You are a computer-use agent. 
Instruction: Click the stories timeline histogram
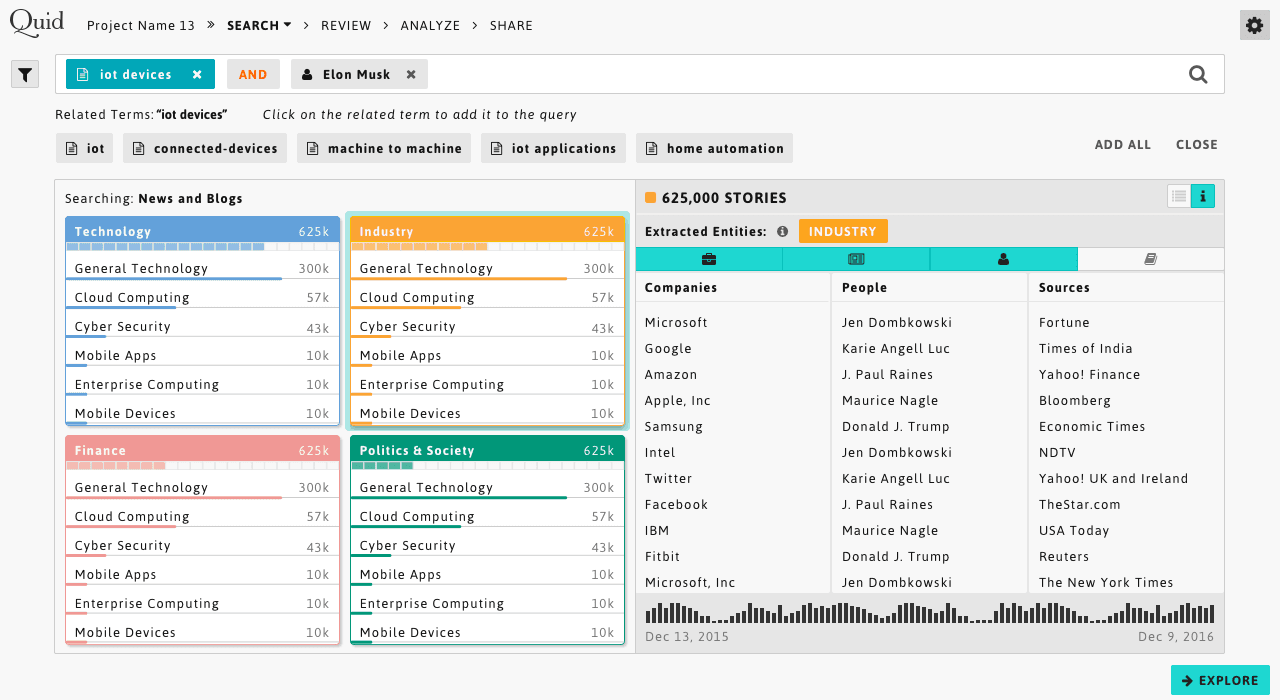930,612
